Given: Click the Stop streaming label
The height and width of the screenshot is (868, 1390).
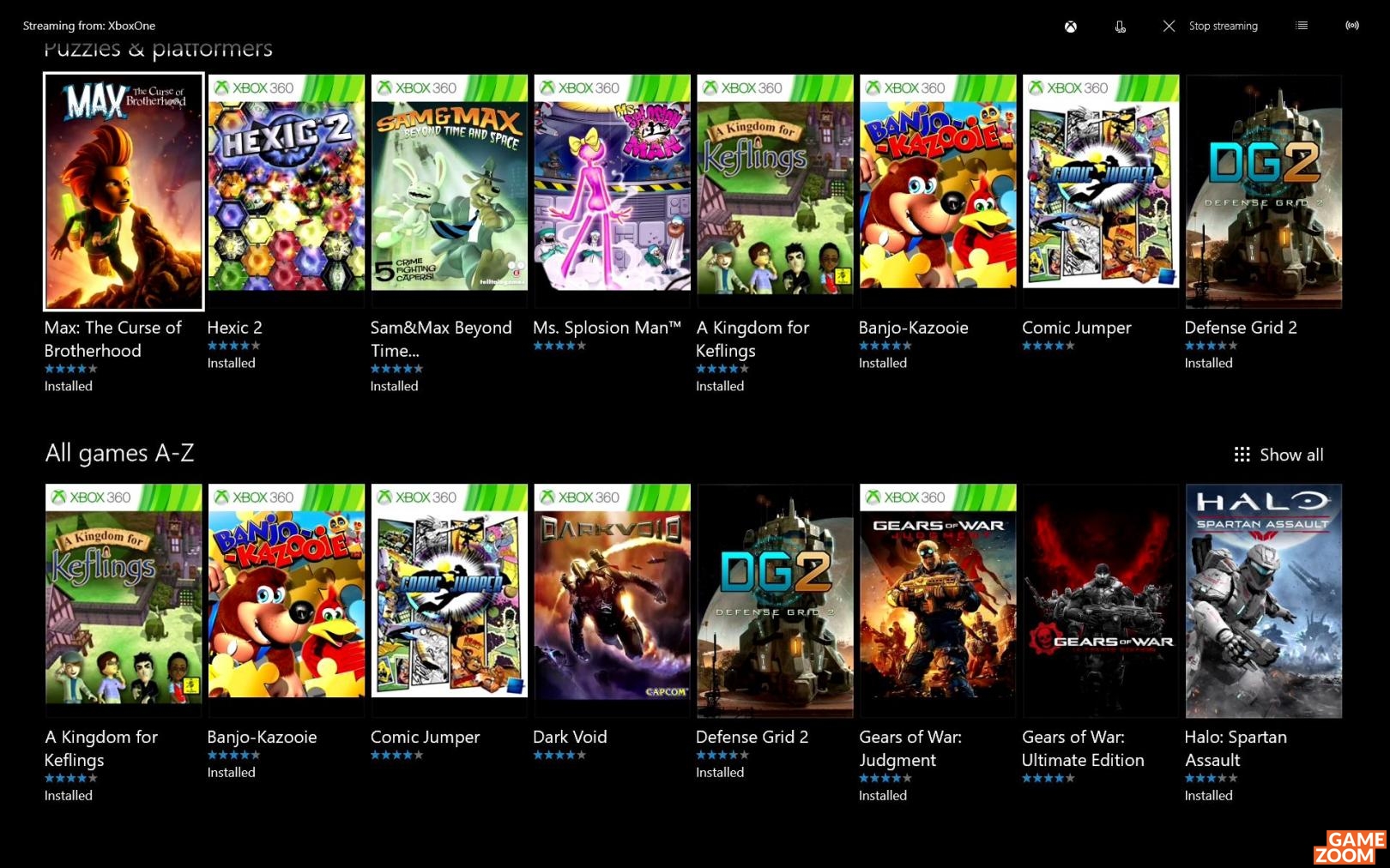Looking at the screenshot, I should [1224, 27].
